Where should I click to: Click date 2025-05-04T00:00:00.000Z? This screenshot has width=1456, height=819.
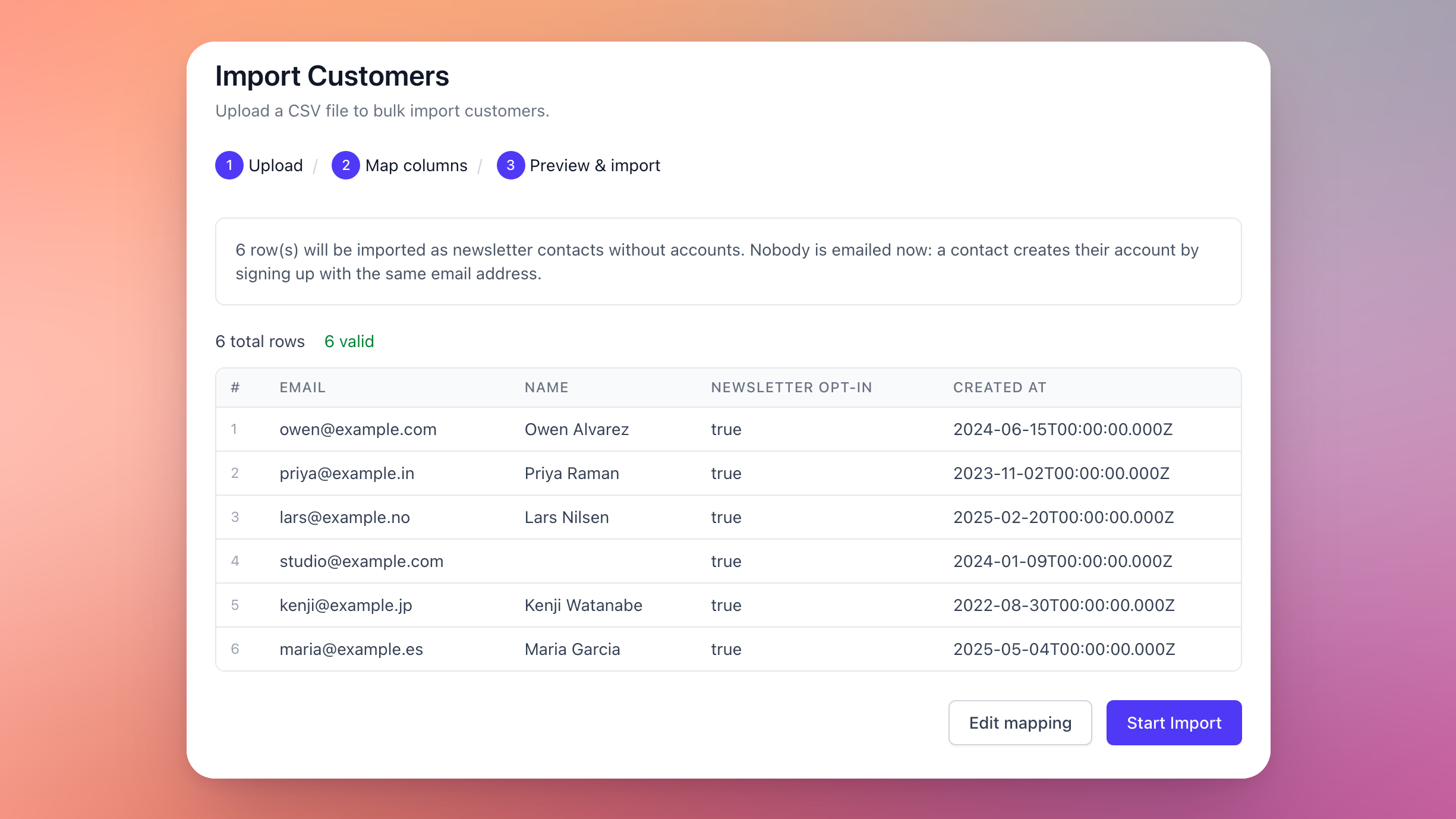pyautogui.click(x=1064, y=649)
